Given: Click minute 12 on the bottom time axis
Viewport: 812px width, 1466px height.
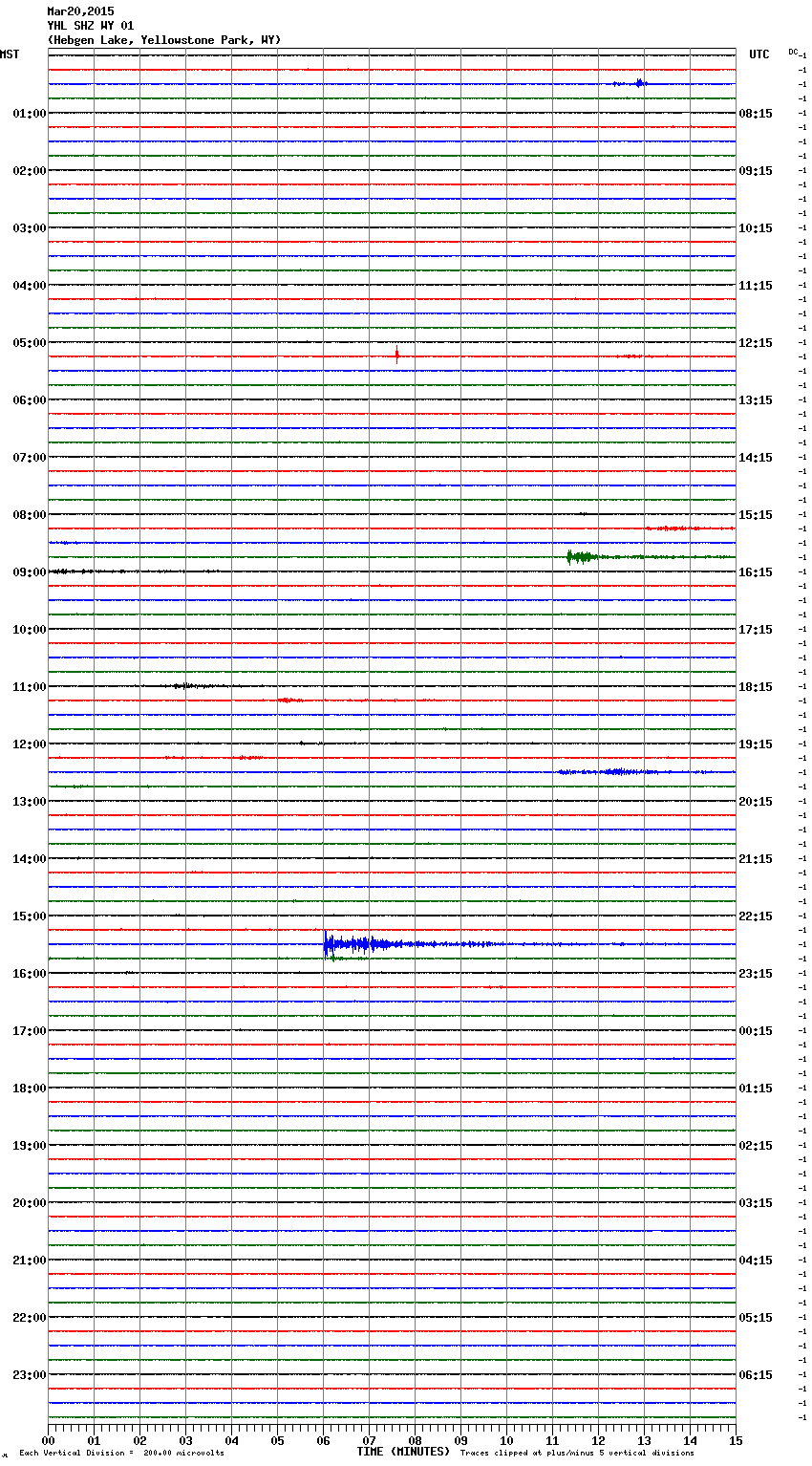Looking at the screenshot, I should [x=598, y=1440].
